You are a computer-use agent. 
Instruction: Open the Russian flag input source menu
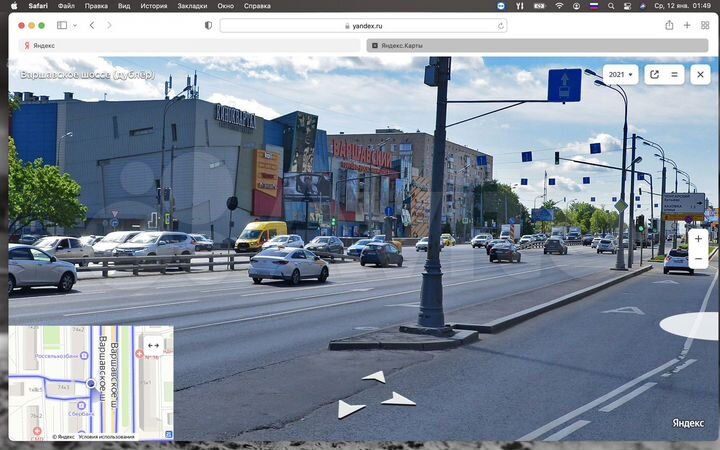click(x=594, y=6)
